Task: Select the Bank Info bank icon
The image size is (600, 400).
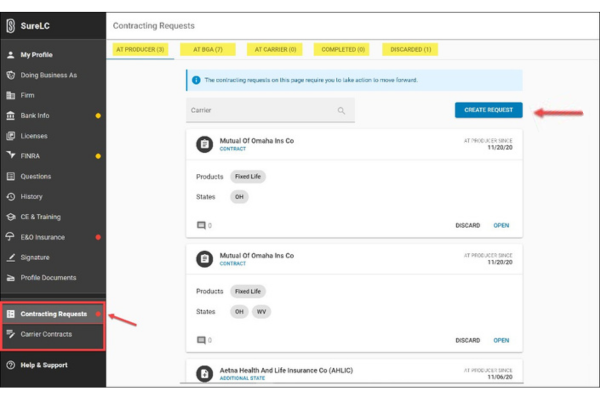Action: [x=11, y=116]
